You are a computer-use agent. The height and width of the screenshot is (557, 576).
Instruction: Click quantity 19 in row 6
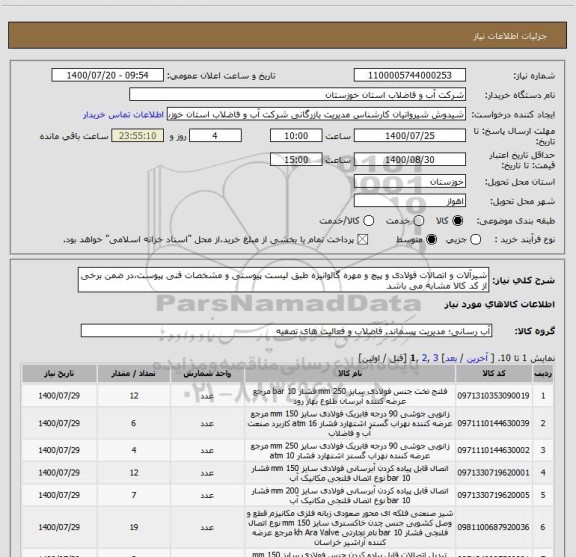click(x=134, y=527)
